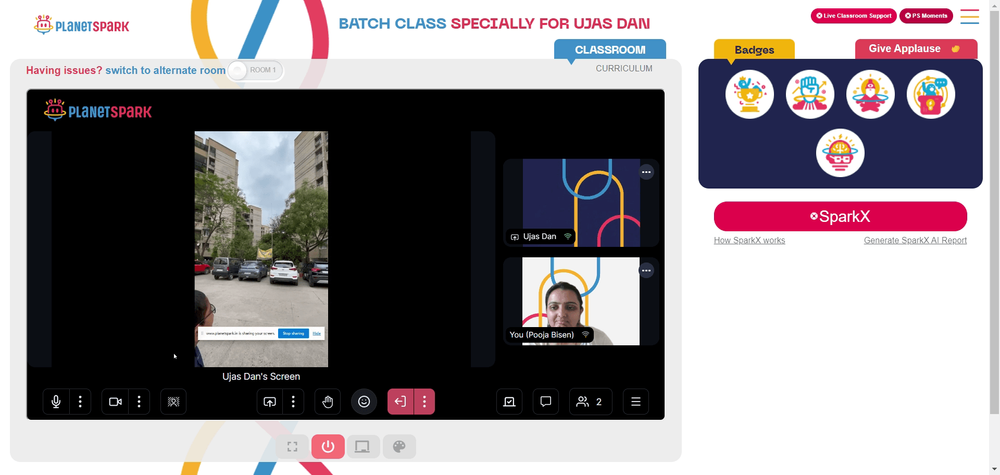Switch to the CLASSROOM tab

(610, 50)
